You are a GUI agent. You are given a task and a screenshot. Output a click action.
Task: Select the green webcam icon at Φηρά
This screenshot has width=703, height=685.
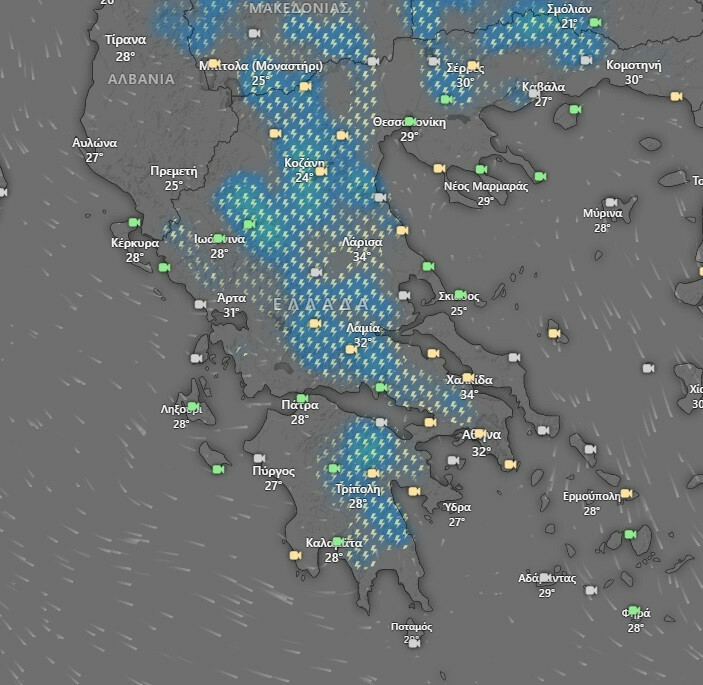633,611
